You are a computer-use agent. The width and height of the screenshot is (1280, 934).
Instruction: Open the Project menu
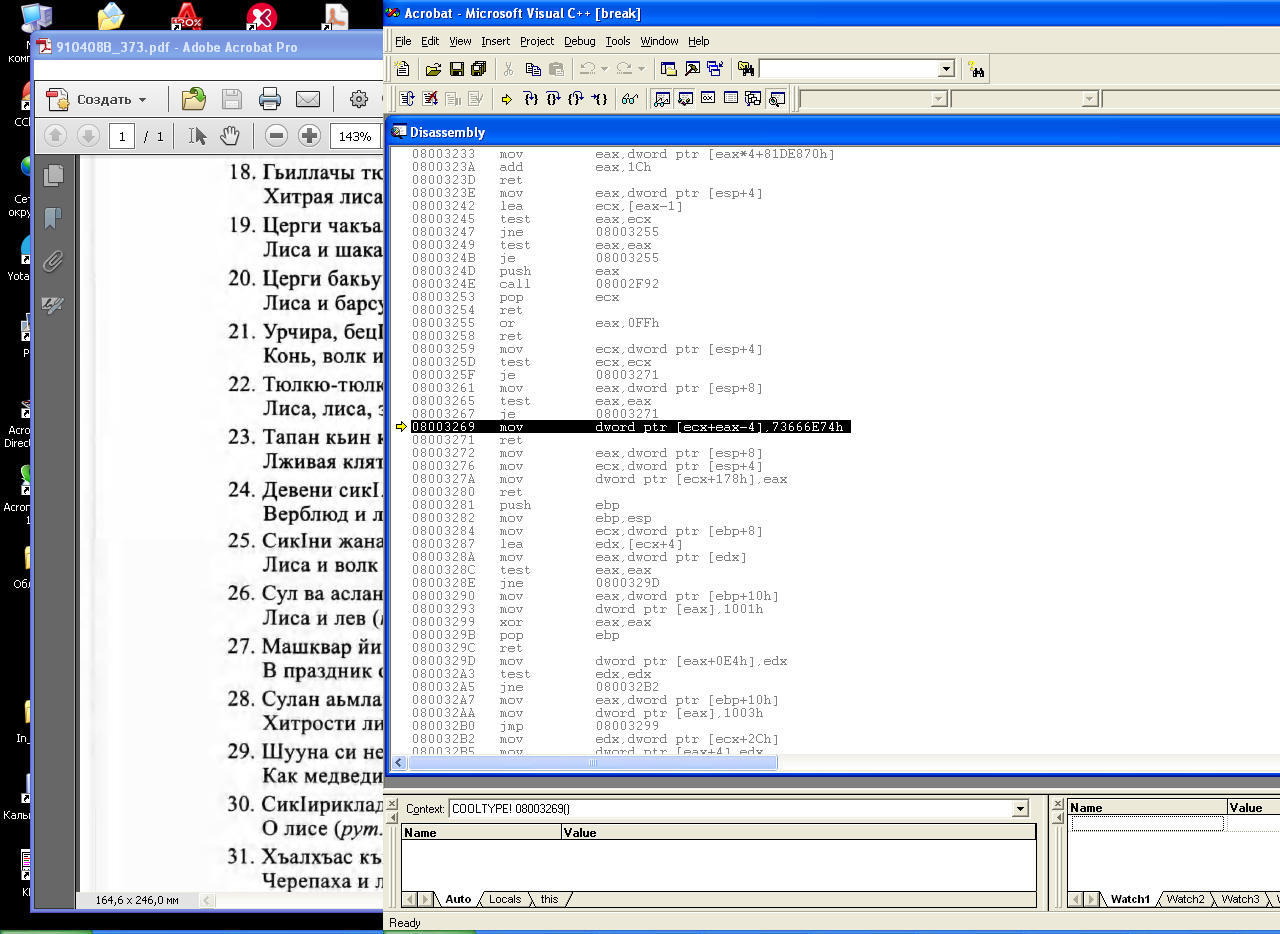click(537, 41)
